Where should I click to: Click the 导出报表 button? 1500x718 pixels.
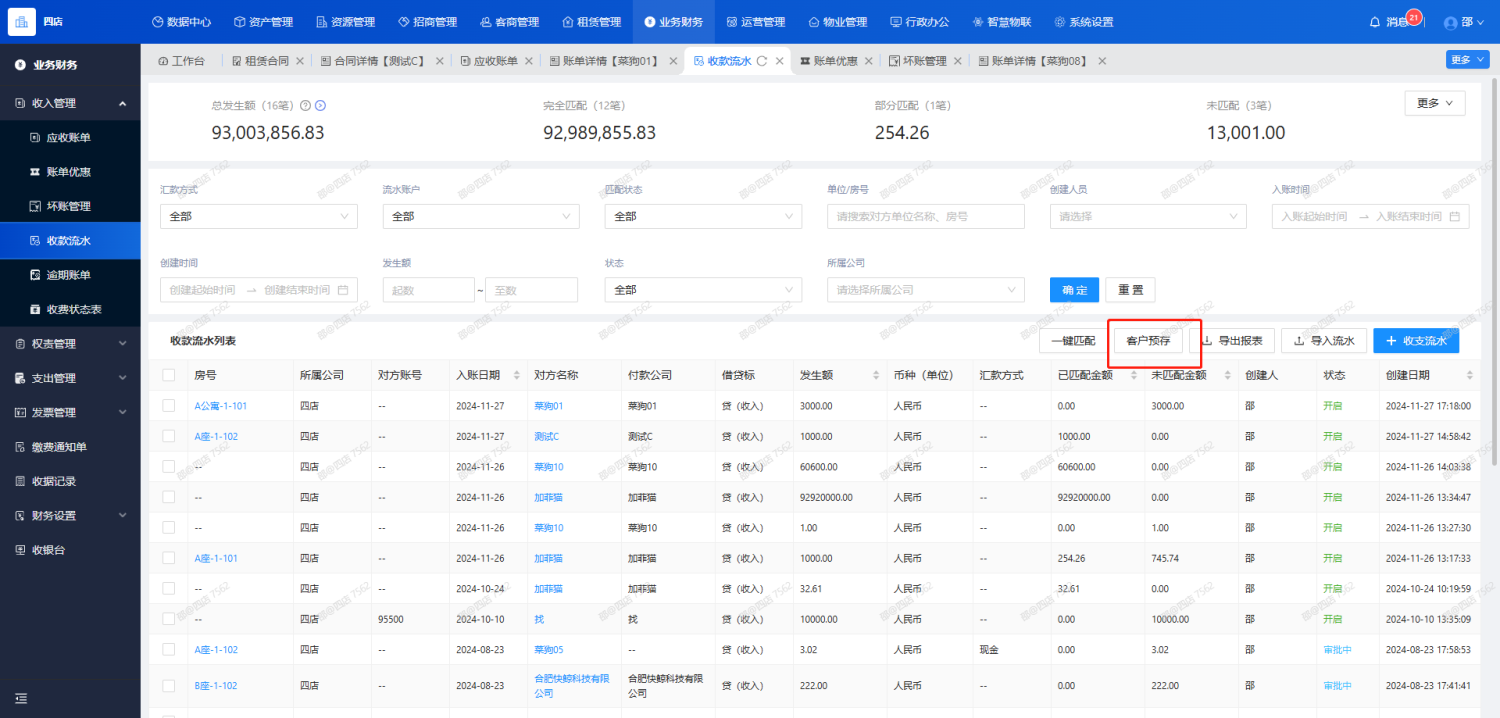[1232, 341]
